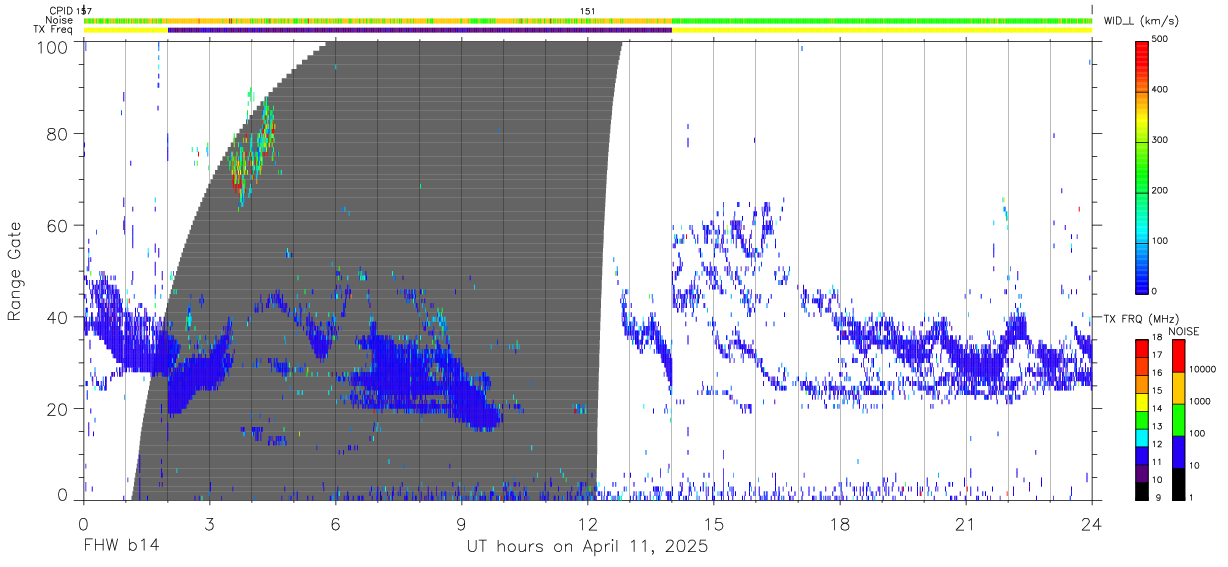Click the 21 tick on UT hours axis
1228x567 pixels.
966,524
